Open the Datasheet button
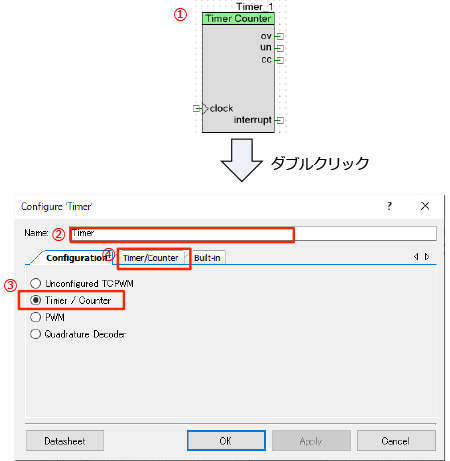 point(65,441)
